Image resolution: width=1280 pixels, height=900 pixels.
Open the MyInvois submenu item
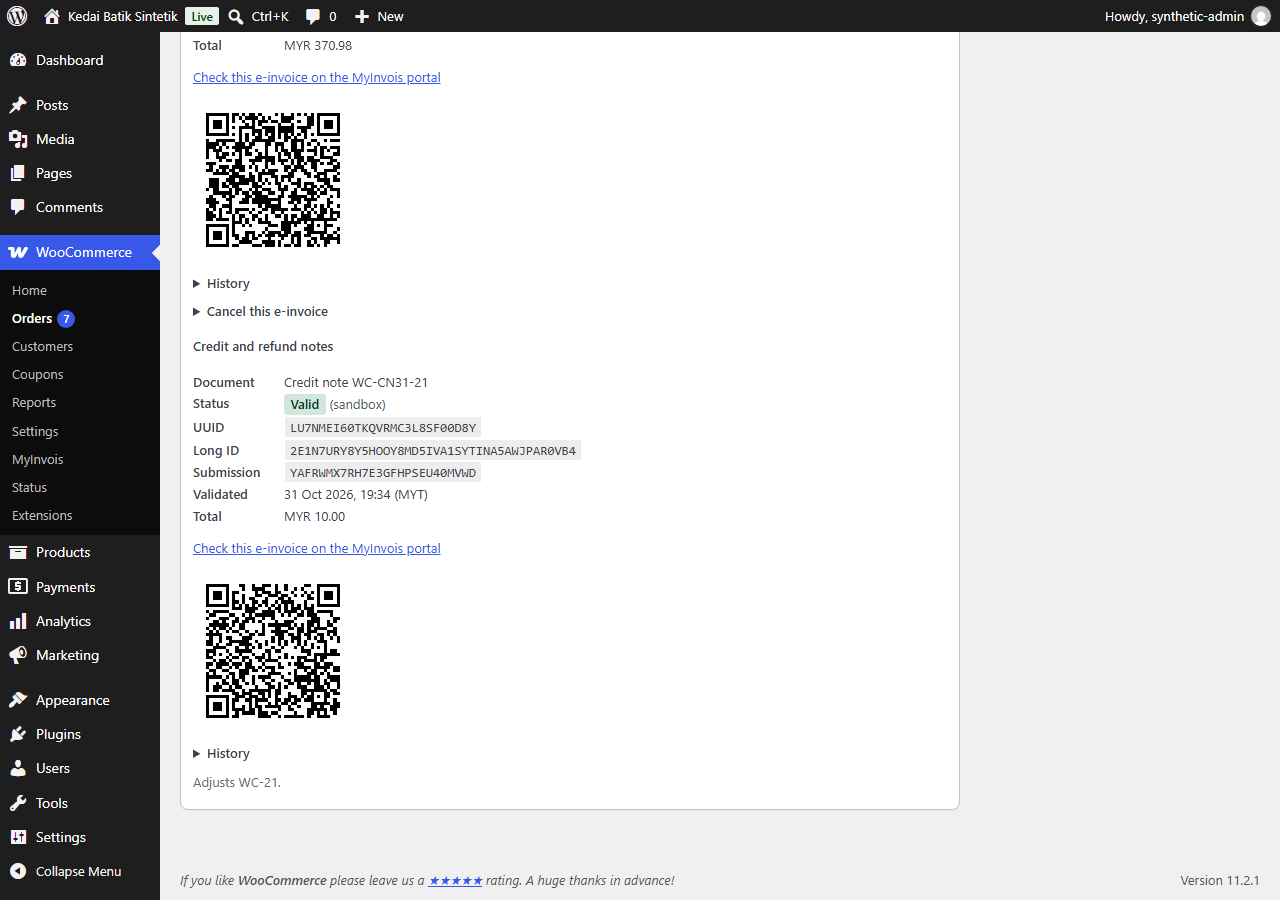pyautogui.click(x=37, y=459)
